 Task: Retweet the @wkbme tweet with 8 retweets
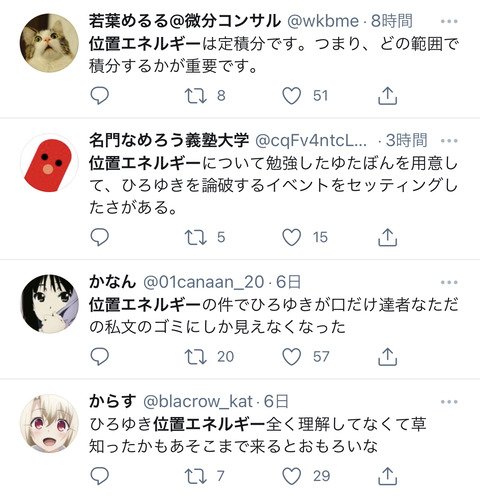(x=196, y=96)
